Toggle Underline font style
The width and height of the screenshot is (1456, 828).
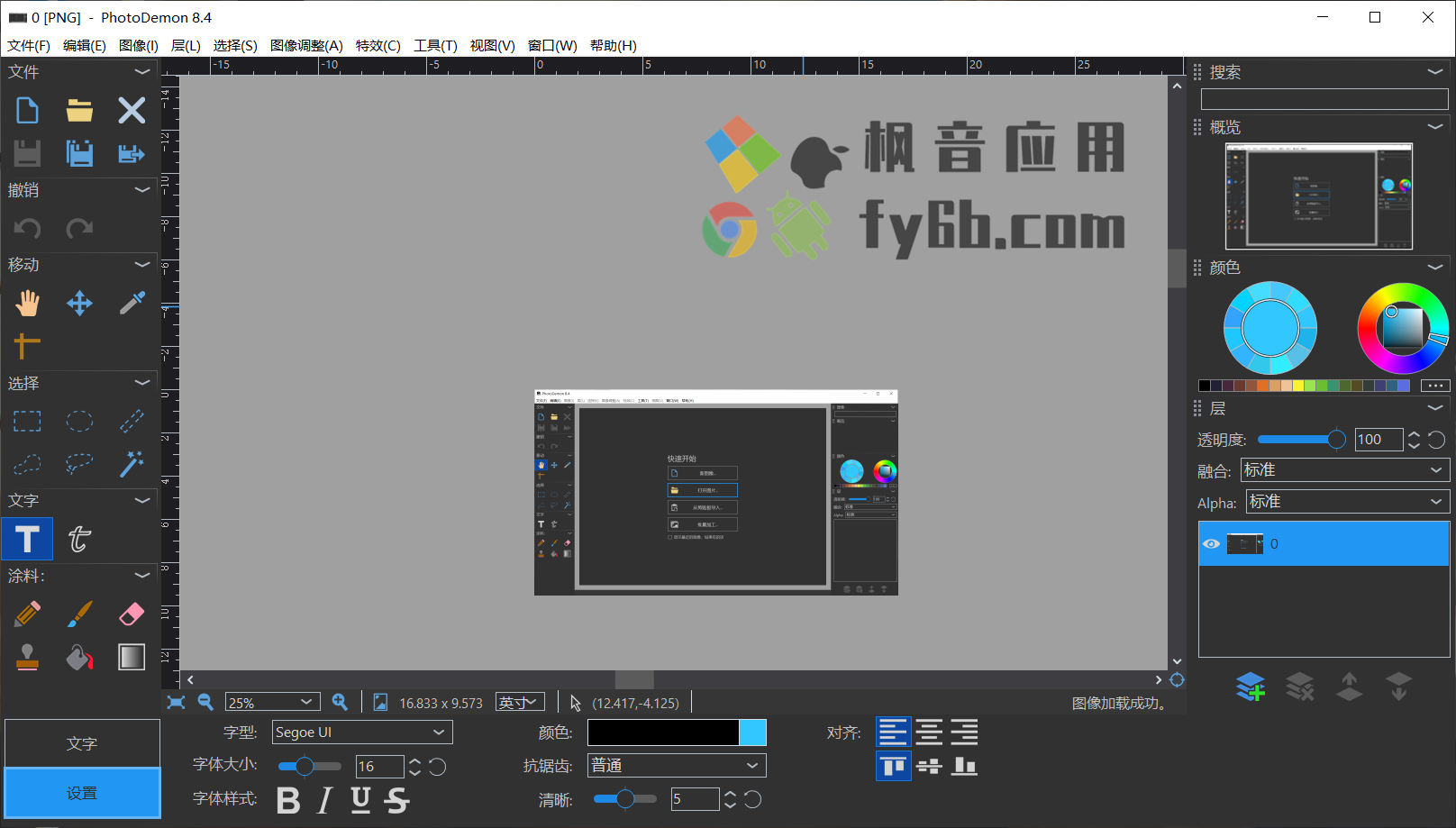pyautogui.click(x=360, y=799)
